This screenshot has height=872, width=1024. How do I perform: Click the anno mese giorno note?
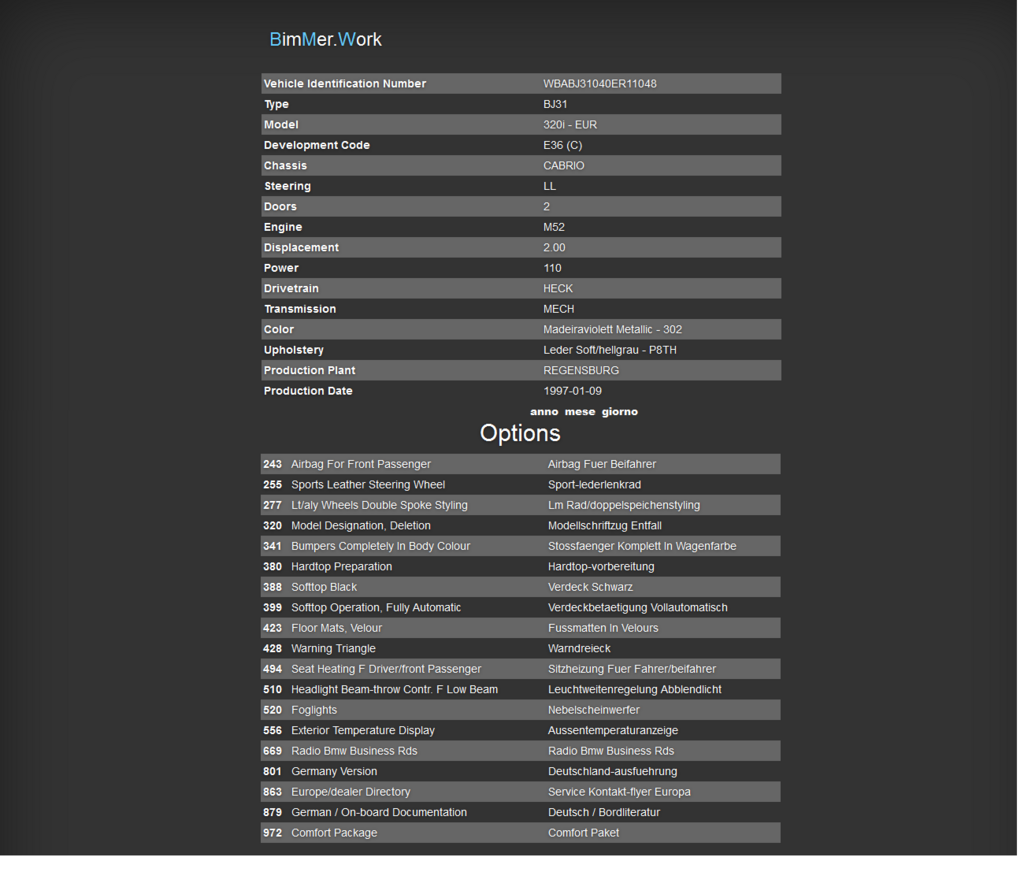coord(584,412)
